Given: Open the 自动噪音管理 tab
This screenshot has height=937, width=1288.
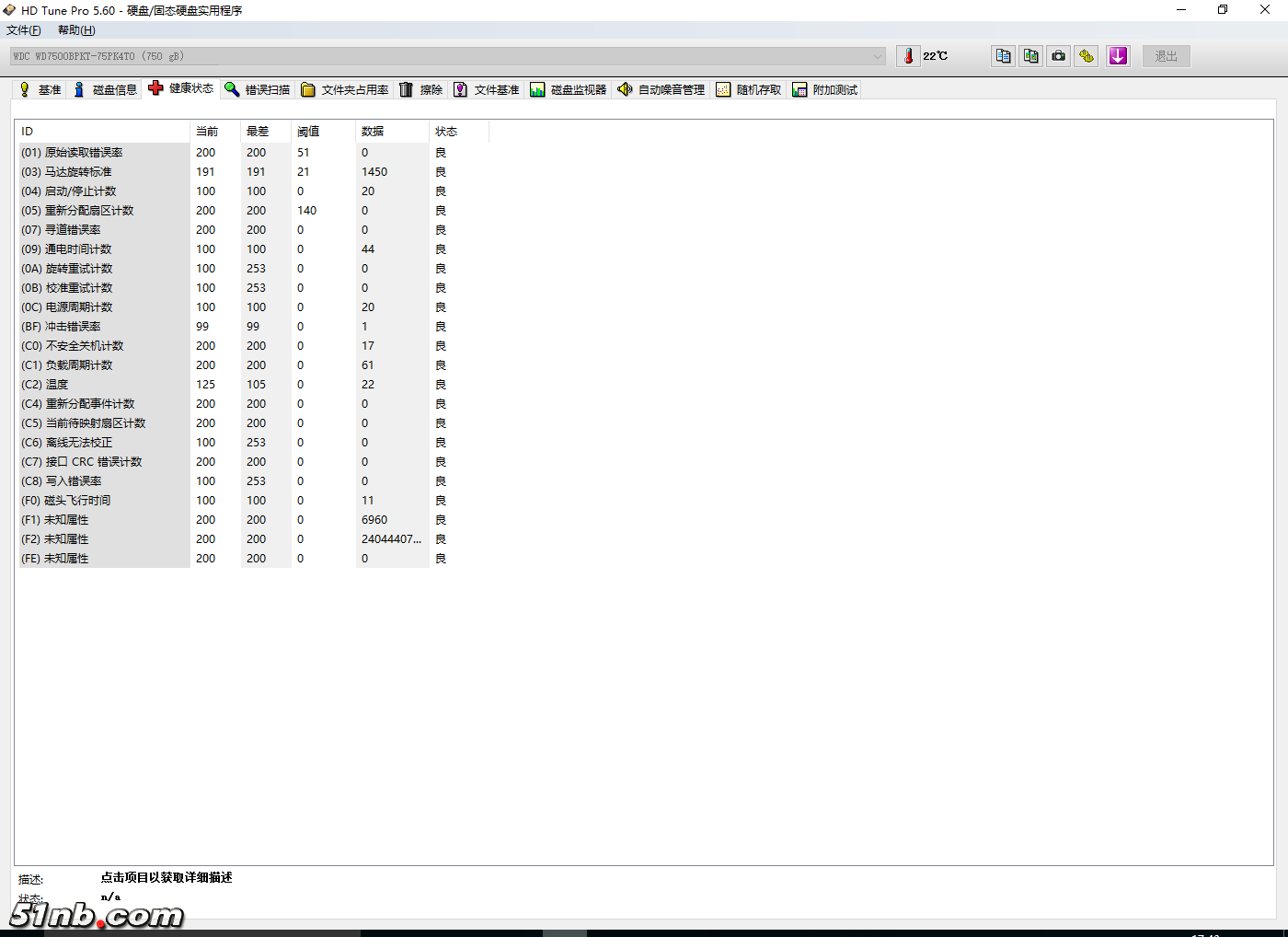Looking at the screenshot, I should [x=661, y=89].
